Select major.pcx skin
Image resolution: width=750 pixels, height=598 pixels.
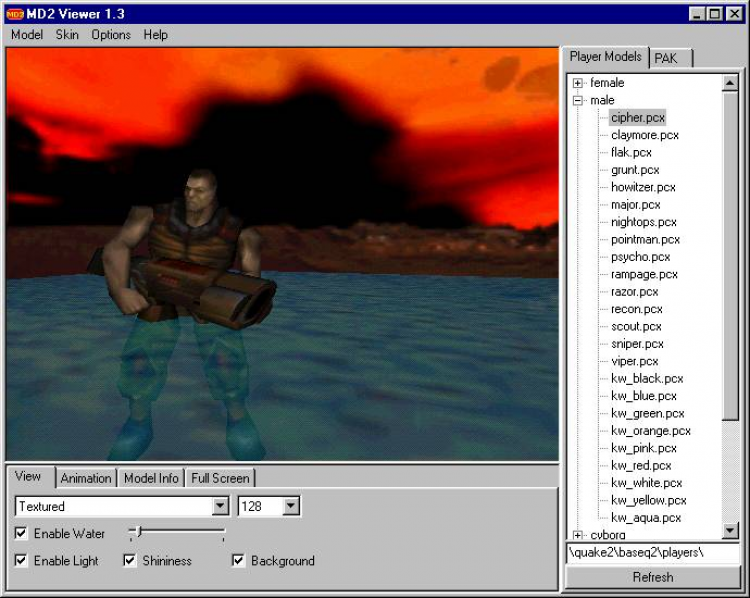635,205
